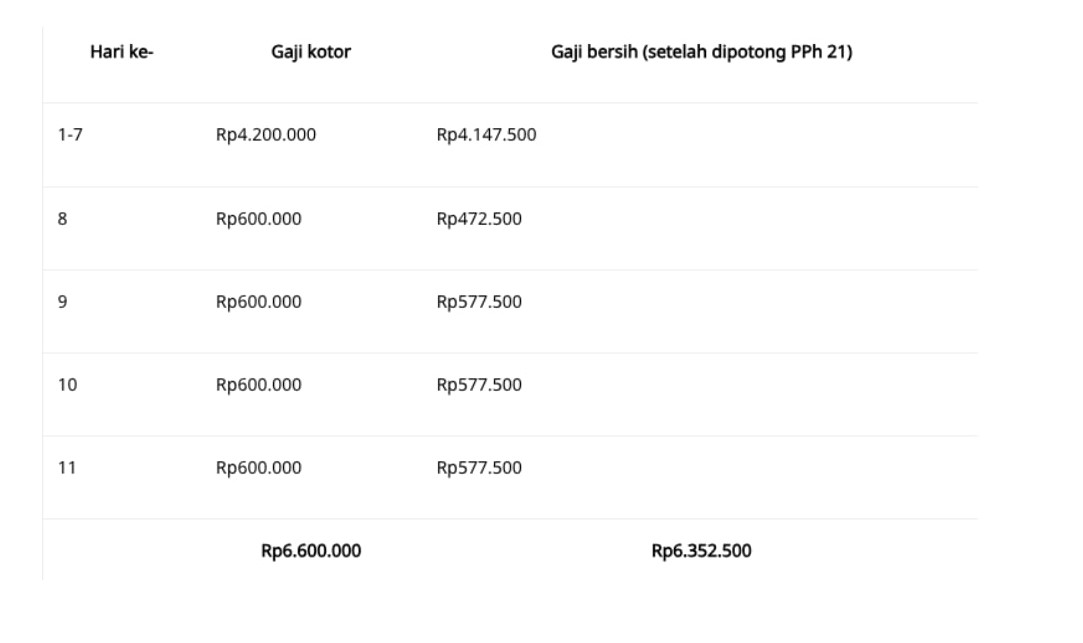Click day '9' in first column
Viewport: 1083px width, 643px height.
[62, 302]
